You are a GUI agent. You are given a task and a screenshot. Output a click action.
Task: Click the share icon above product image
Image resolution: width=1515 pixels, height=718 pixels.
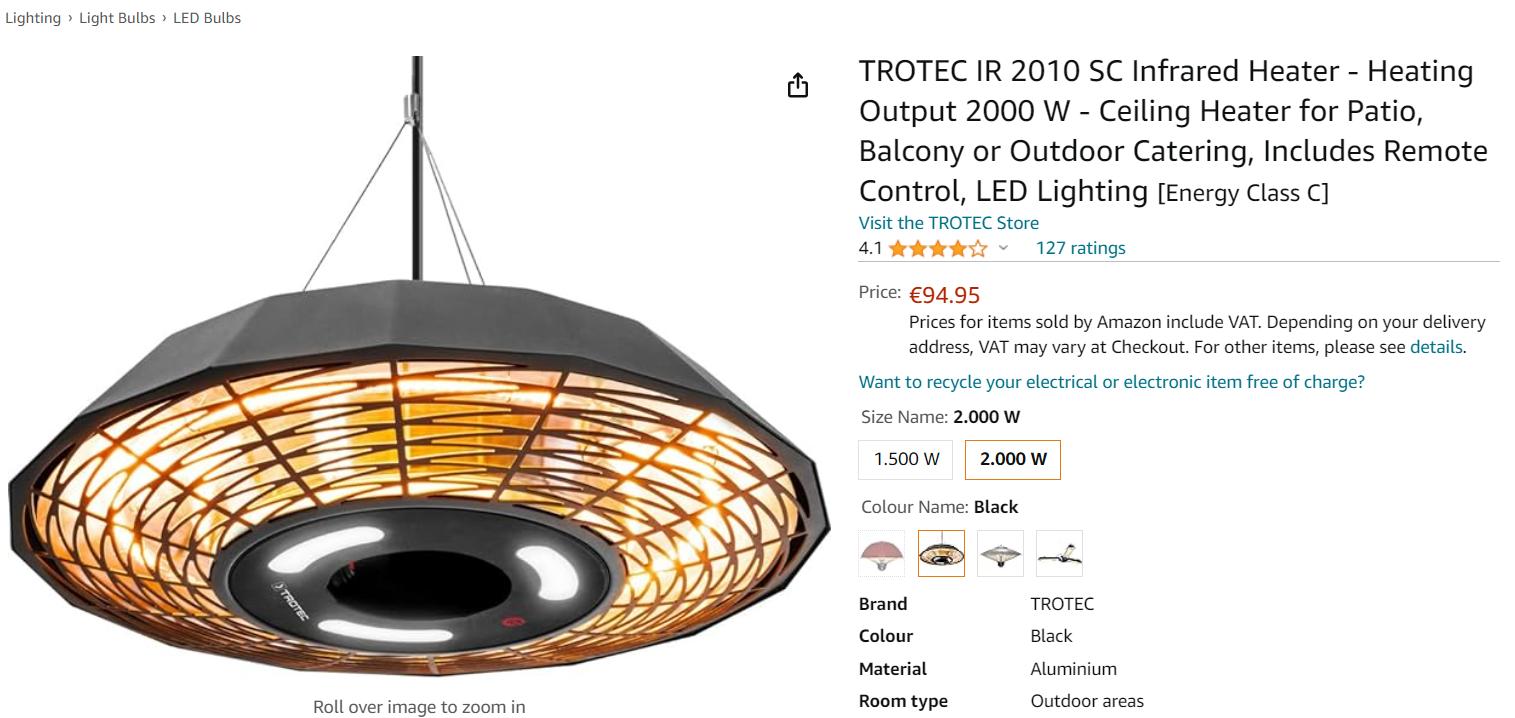click(x=797, y=86)
